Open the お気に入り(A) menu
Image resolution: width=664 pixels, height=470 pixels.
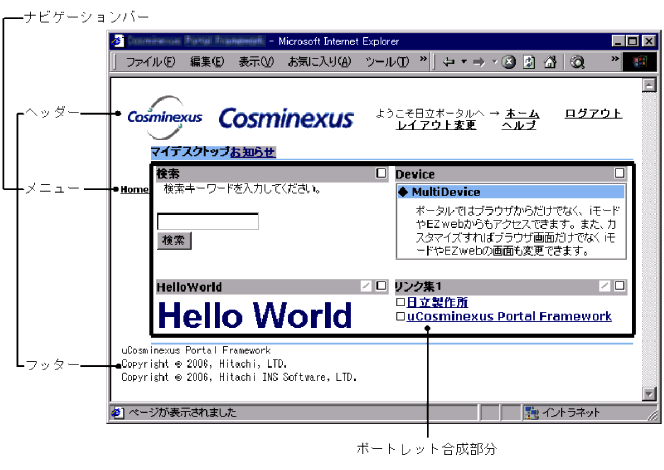319,62
